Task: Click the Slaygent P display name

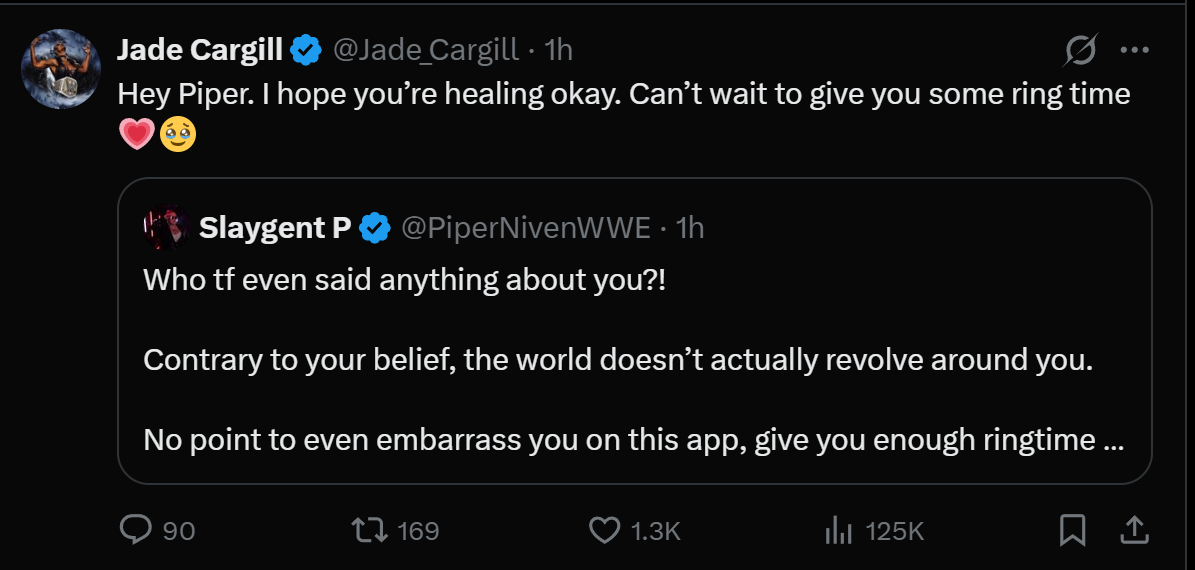Action: pyautogui.click(x=275, y=227)
